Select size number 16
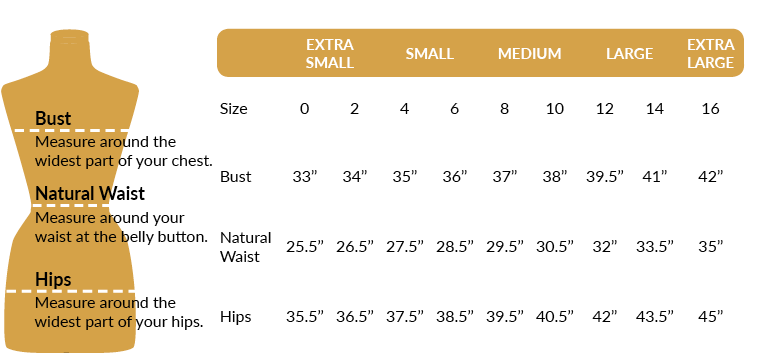 710,109
